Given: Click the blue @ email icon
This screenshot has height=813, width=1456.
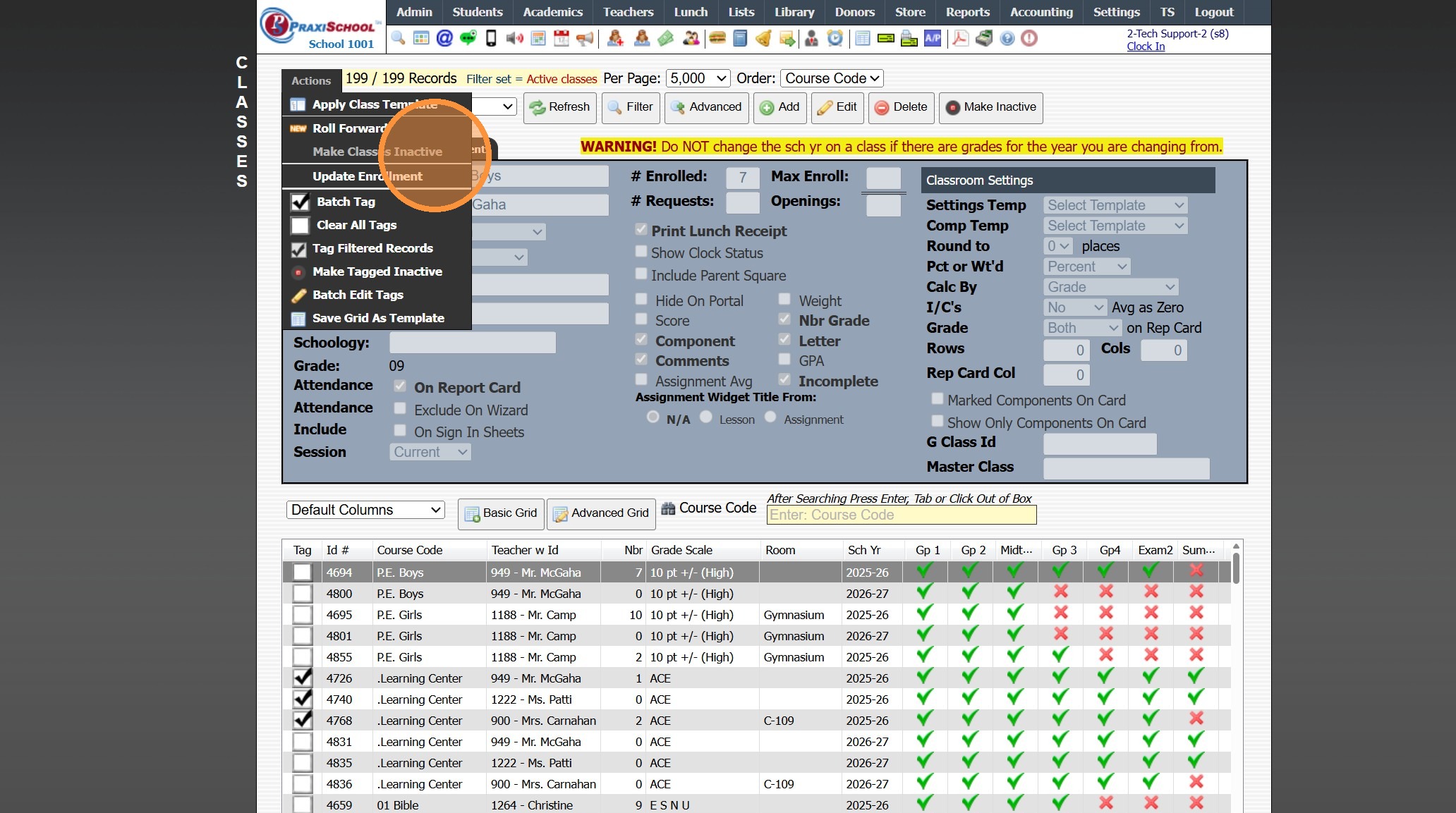Looking at the screenshot, I should pyautogui.click(x=444, y=38).
